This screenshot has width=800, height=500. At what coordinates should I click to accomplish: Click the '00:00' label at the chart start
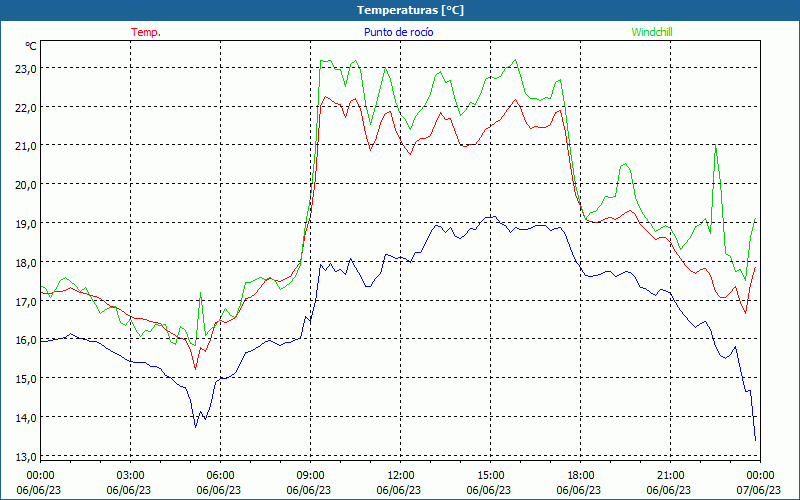(40, 476)
